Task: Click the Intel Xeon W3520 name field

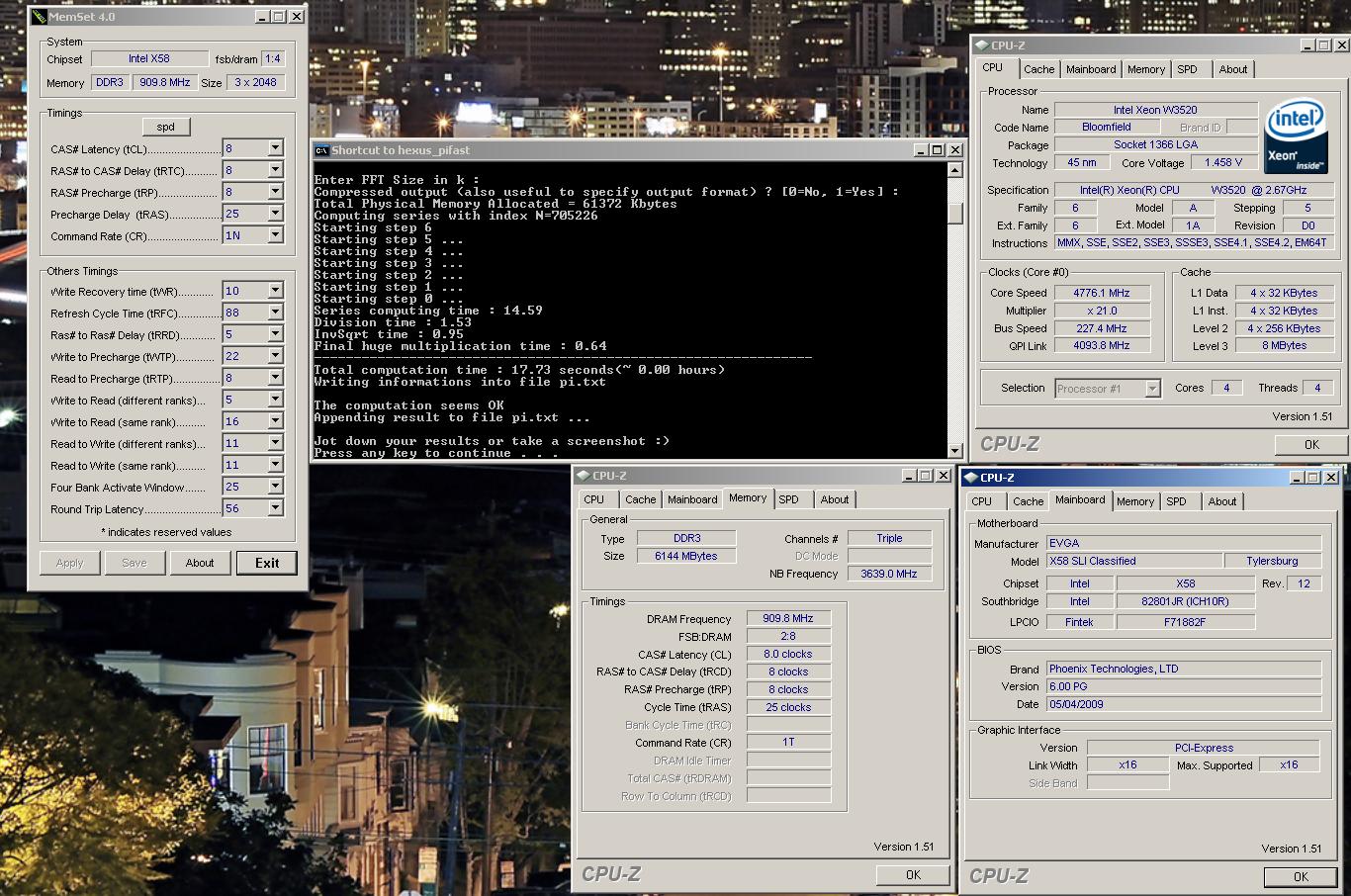Action: point(1155,110)
